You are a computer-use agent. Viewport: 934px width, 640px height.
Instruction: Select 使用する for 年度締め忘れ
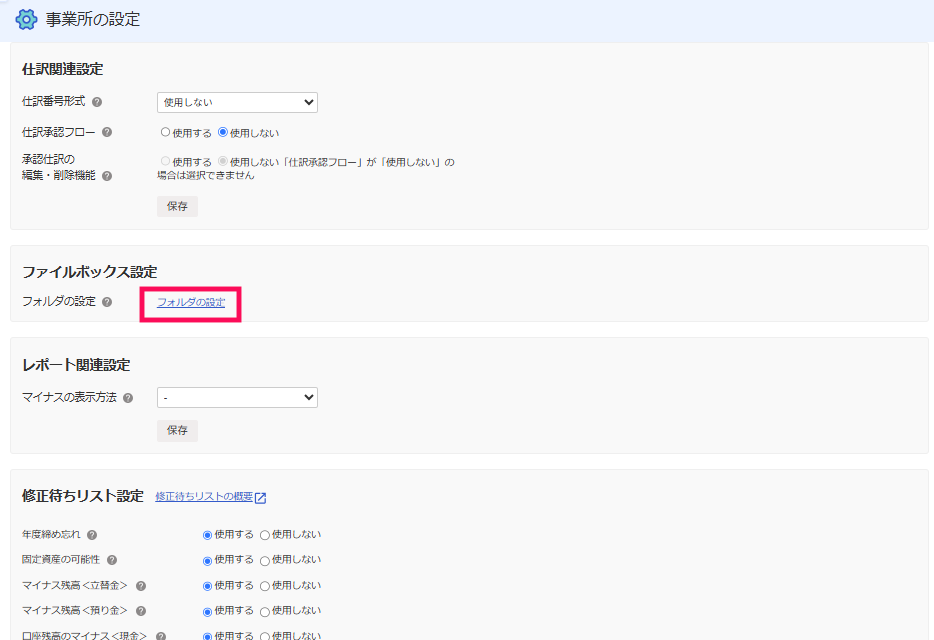coord(207,535)
